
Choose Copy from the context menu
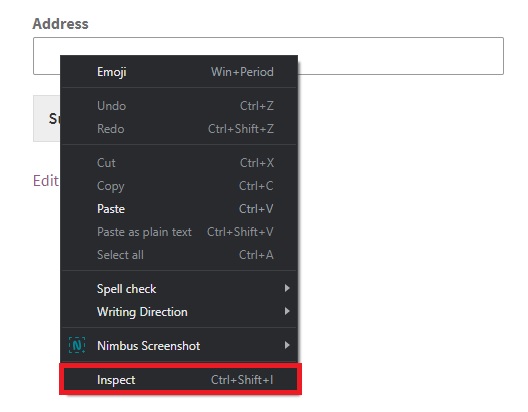[x=179, y=185]
